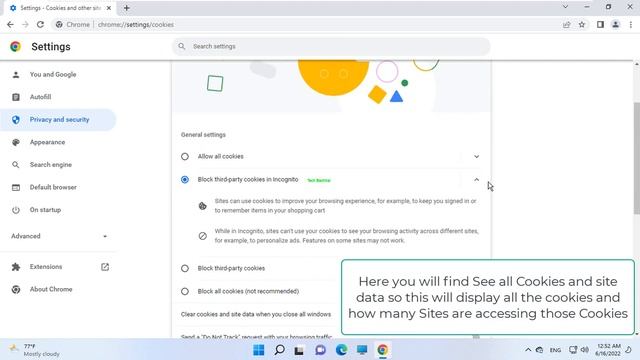This screenshot has width=640, height=360.
Task: Close the Settings tab
Action: pos(109,8)
